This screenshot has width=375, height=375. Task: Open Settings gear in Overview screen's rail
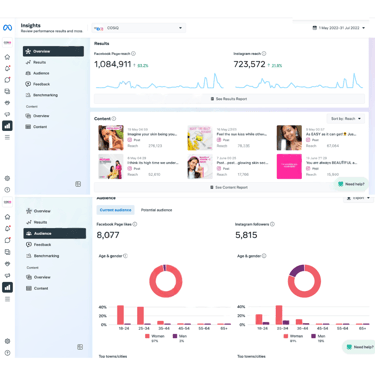coord(7,178)
